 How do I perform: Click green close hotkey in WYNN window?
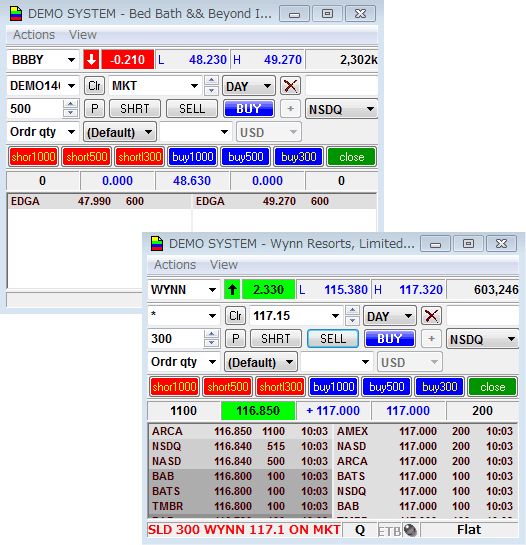[x=493, y=387]
